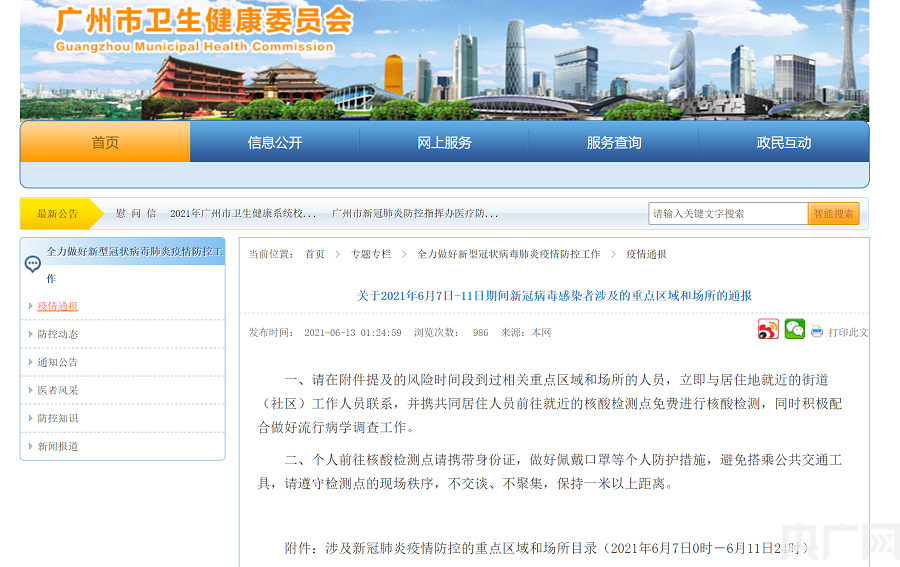Select 医者风采 in the sidebar list
This screenshot has height=567, width=900.
coord(58,390)
